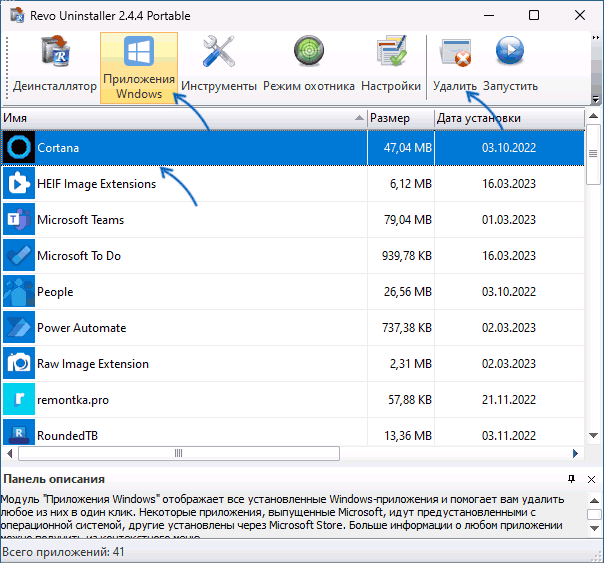Select Приложения Windows toolbar button

tap(139, 68)
